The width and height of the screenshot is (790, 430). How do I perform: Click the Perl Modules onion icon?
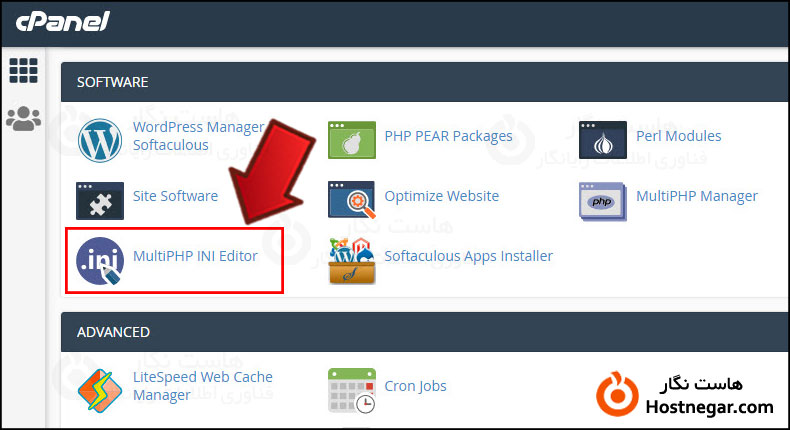602,141
